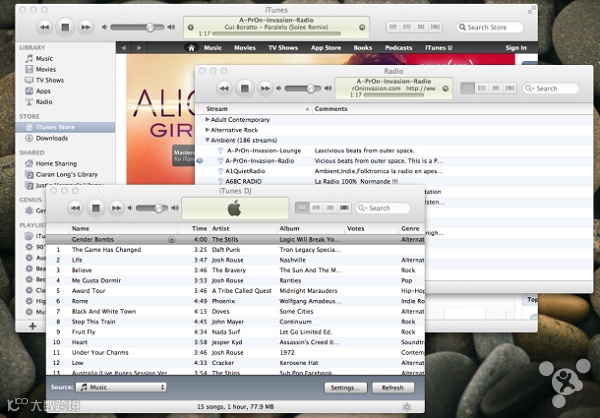Sort iTunes DJ list by Votes column

[371, 229]
